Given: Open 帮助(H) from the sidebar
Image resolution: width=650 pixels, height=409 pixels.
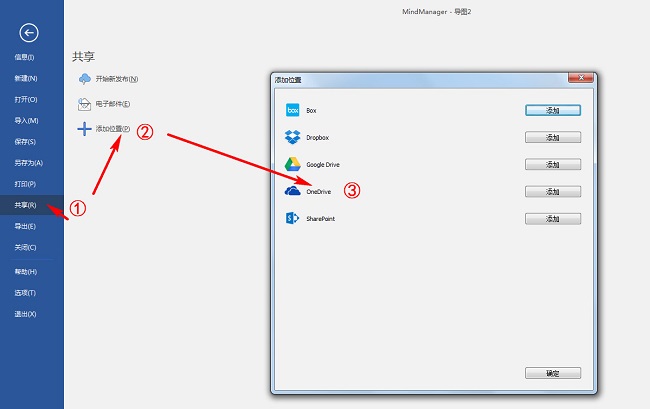Looking at the screenshot, I should point(26,272).
